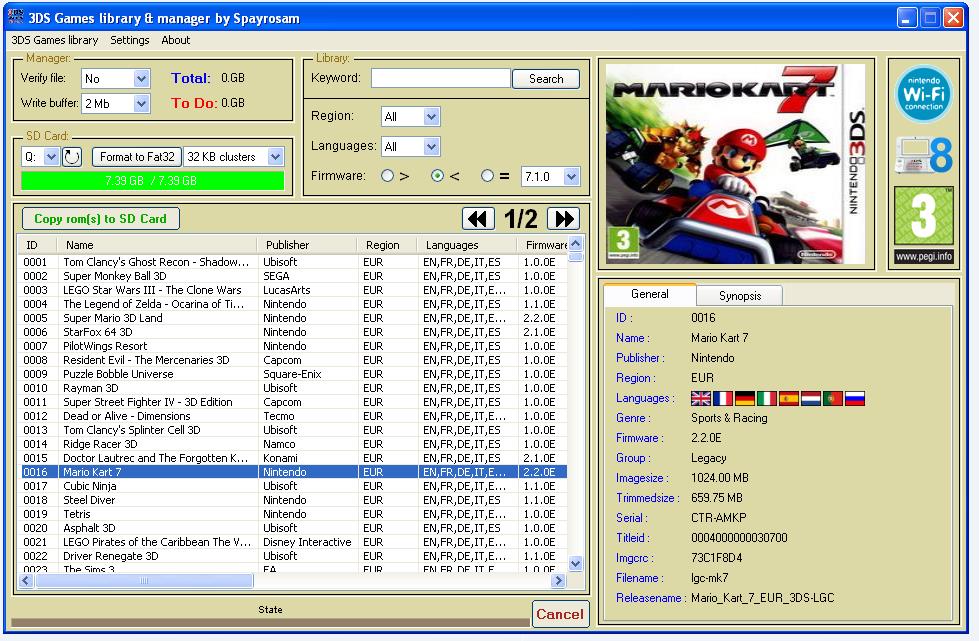Sort by the Region column header
This screenshot has width=979, height=641.
coord(387,245)
